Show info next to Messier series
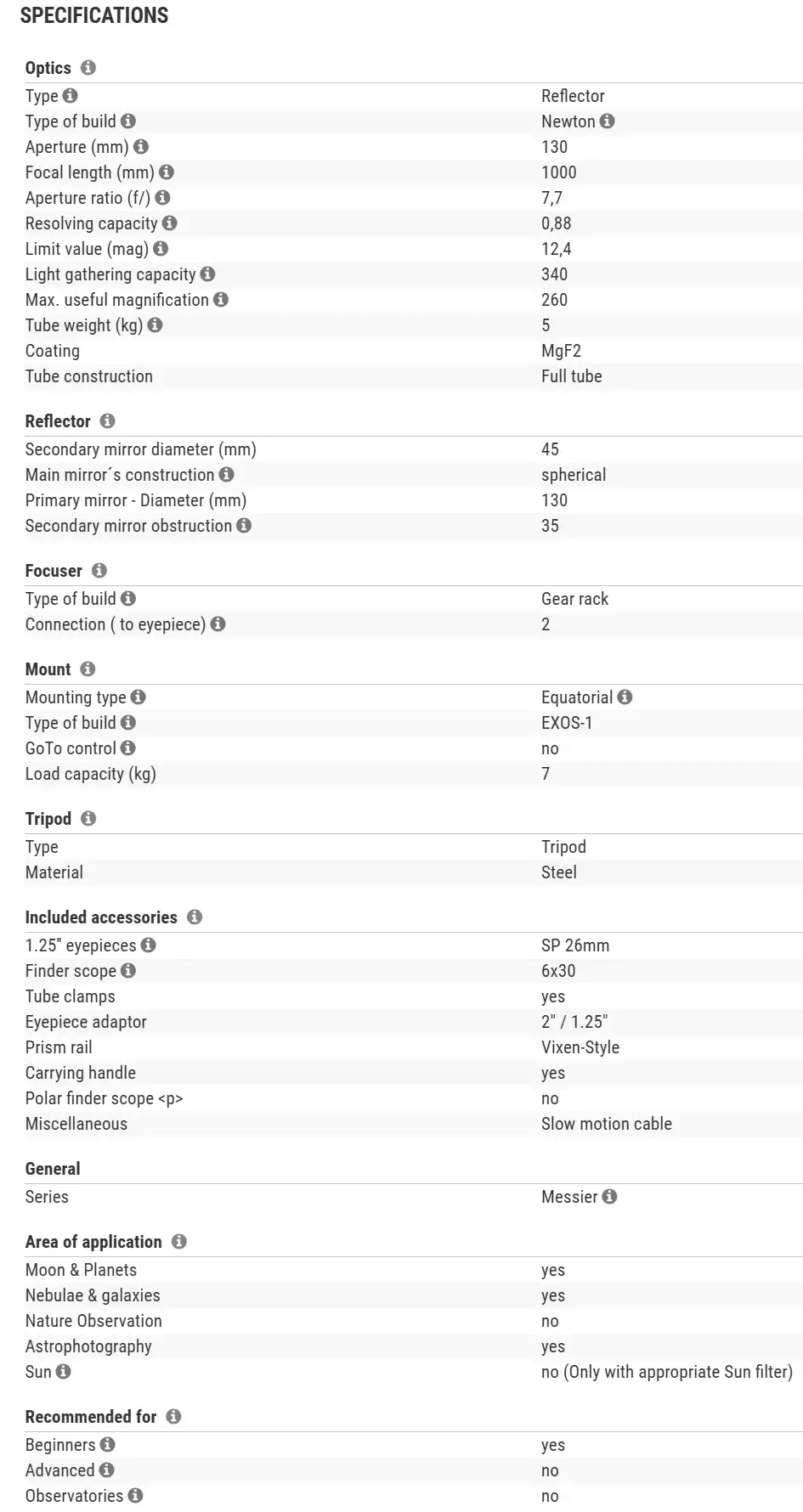Screen dimensions: 803x1512 tap(609, 1197)
